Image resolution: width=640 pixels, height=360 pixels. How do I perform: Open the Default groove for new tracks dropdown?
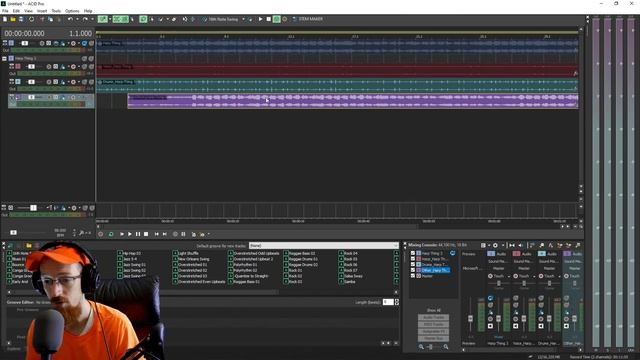tap(323, 246)
